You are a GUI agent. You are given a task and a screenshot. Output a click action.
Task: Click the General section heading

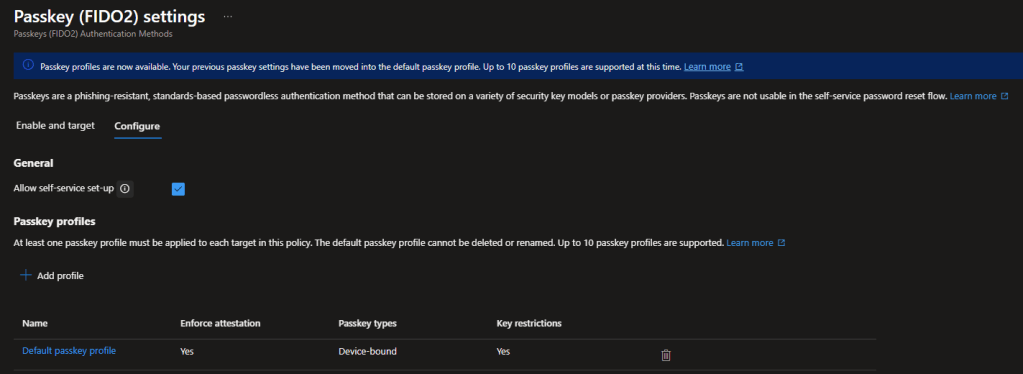point(33,163)
